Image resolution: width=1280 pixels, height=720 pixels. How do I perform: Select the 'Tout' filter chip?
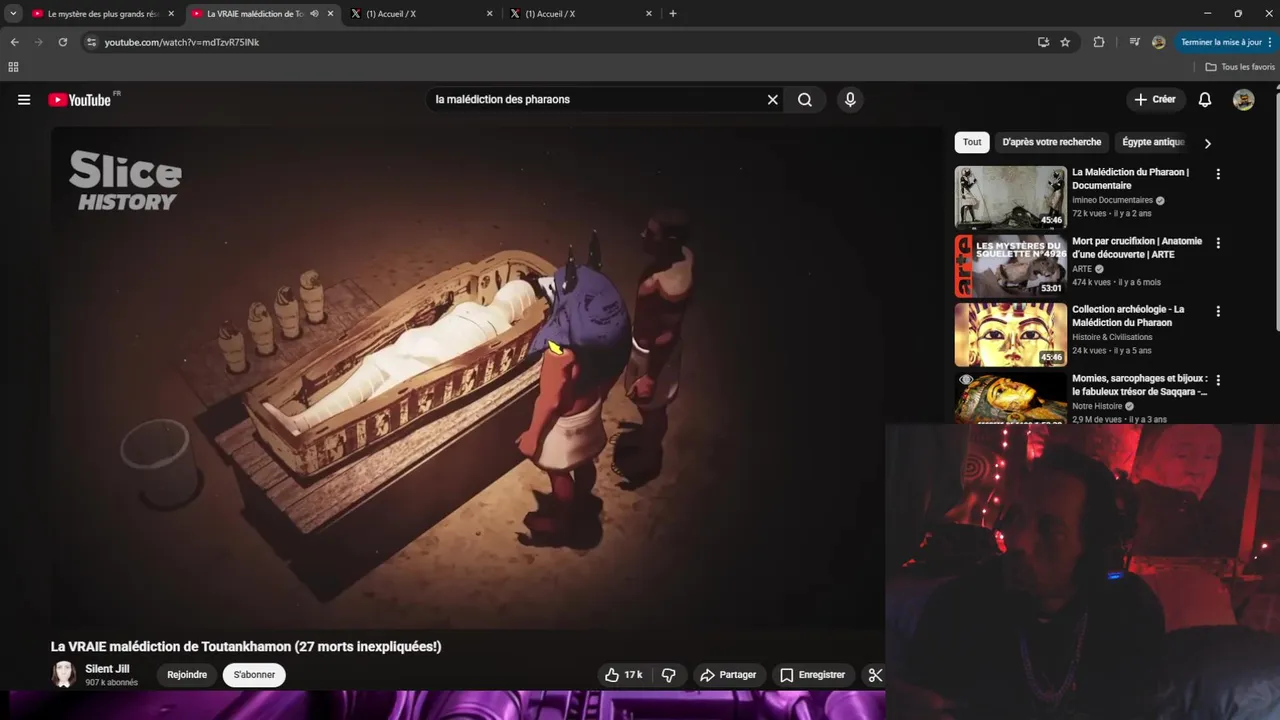[972, 142]
